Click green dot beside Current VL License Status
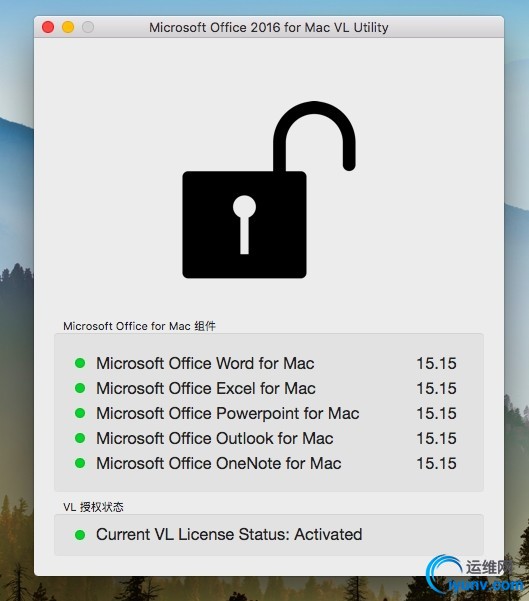 click(x=80, y=535)
